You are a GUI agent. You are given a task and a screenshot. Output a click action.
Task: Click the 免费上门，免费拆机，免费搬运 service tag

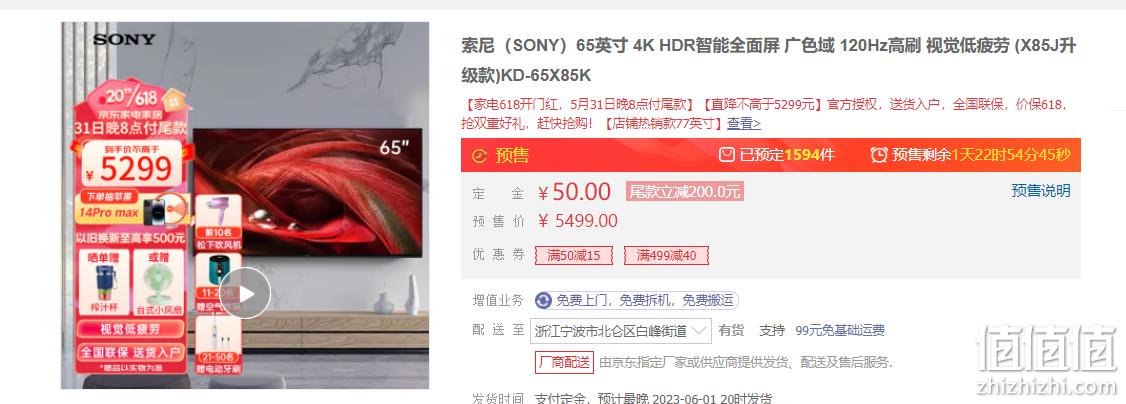coord(645,301)
